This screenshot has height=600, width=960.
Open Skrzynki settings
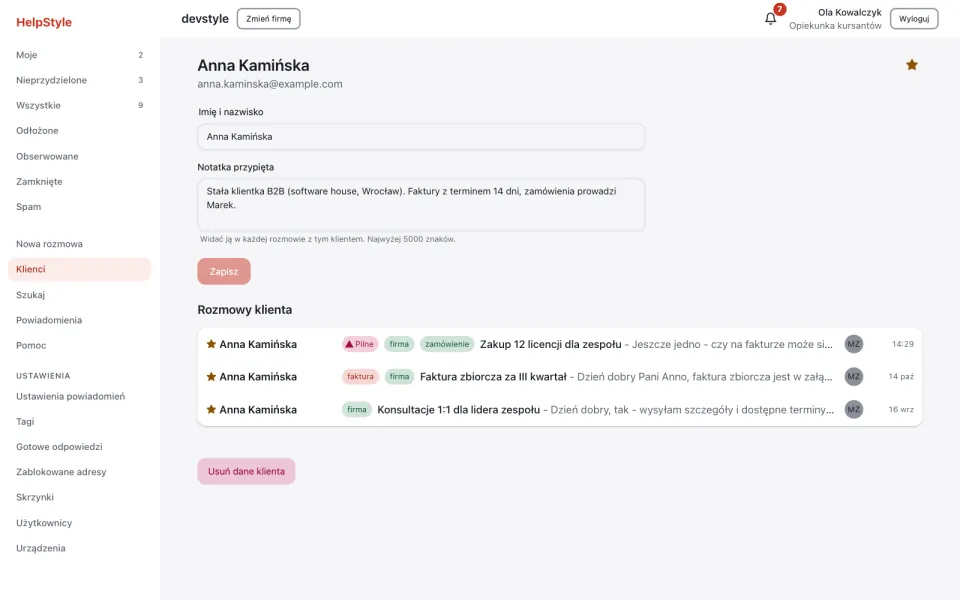coord(80,497)
